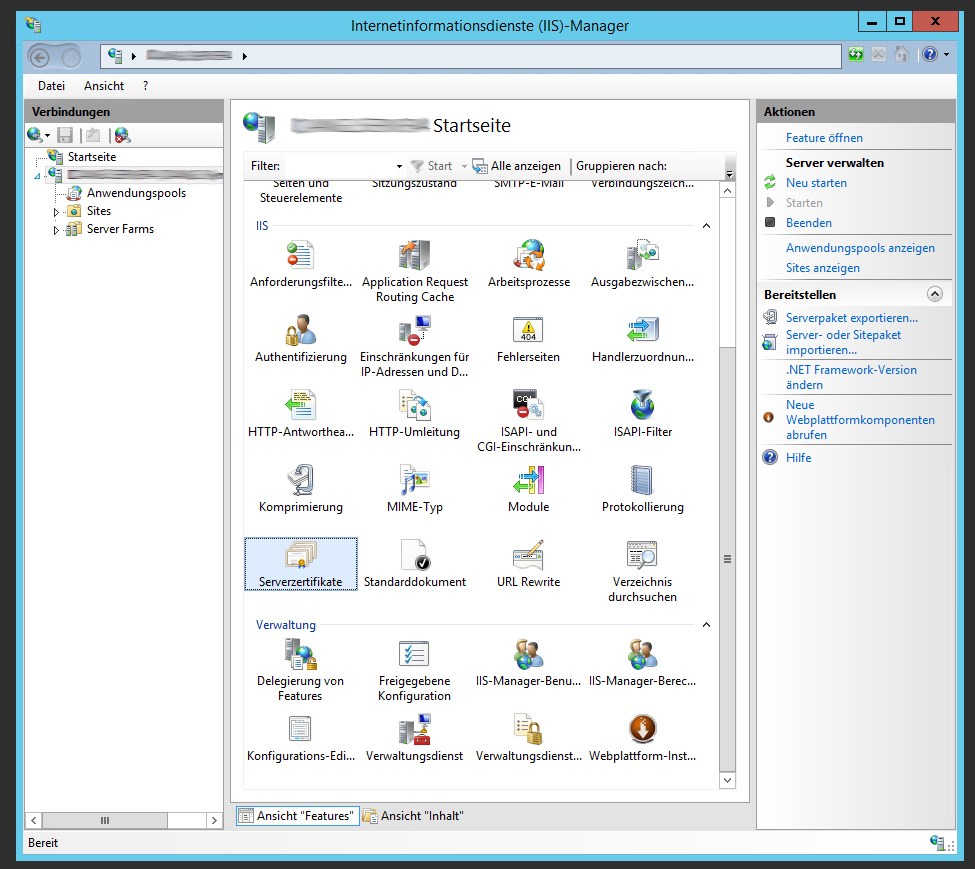This screenshot has height=869, width=975.
Task: Click Anwendungspools anzeigen link
Action: pyautogui.click(x=860, y=248)
